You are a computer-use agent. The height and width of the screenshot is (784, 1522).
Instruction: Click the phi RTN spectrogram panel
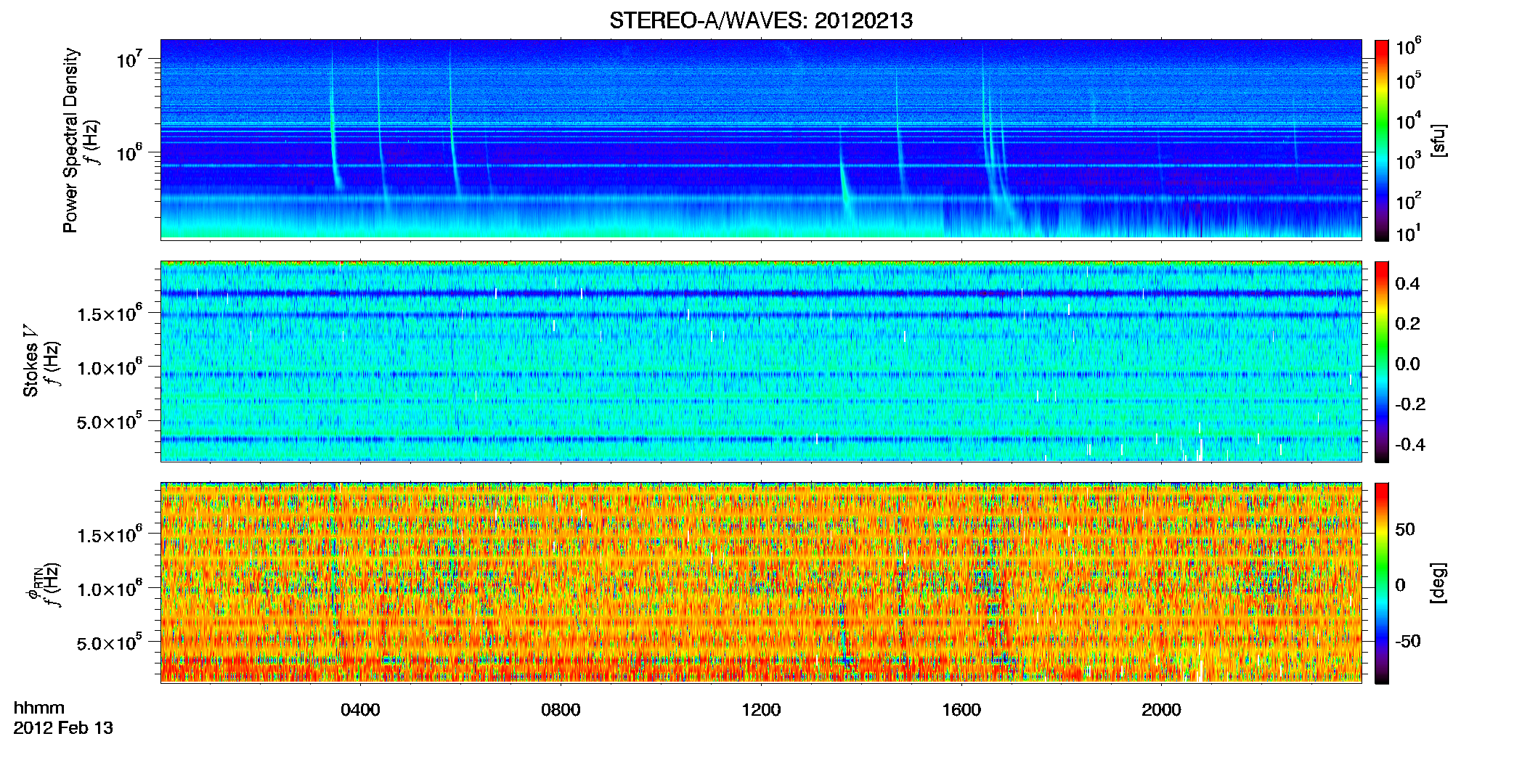click(761, 583)
